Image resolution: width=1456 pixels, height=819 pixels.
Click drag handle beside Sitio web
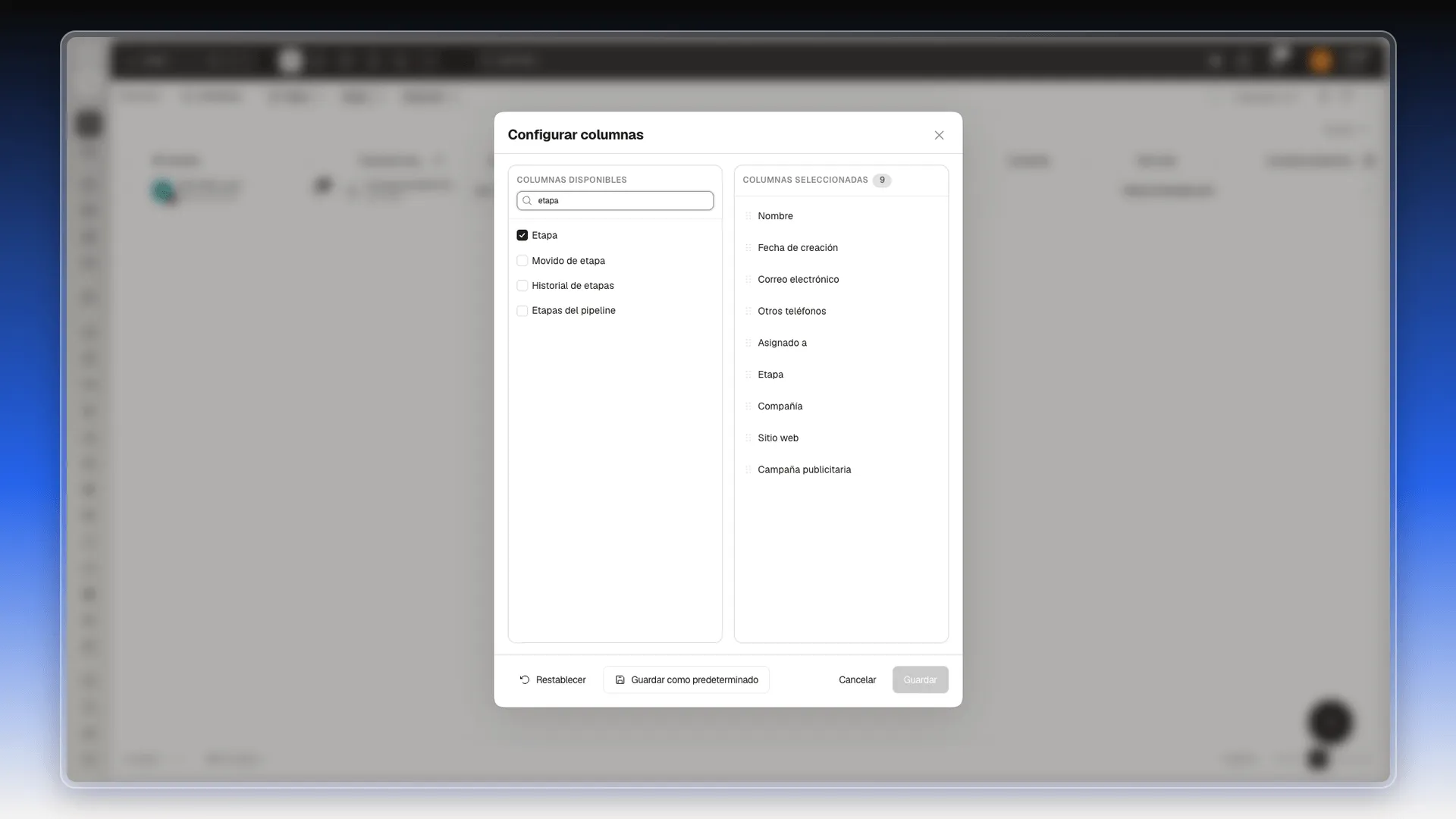pos(748,438)
